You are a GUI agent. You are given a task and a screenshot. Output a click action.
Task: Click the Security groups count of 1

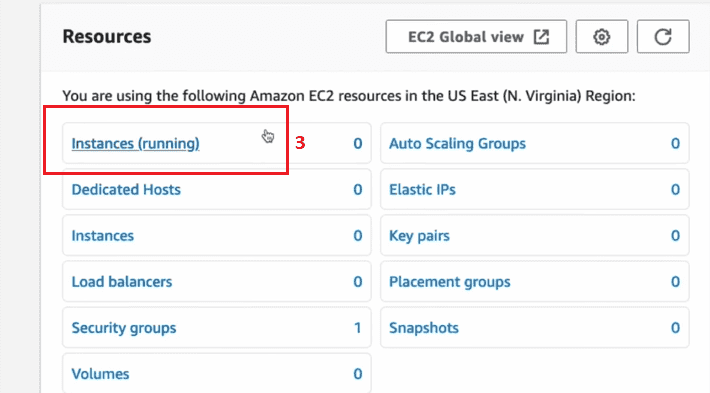click(358, 328)
